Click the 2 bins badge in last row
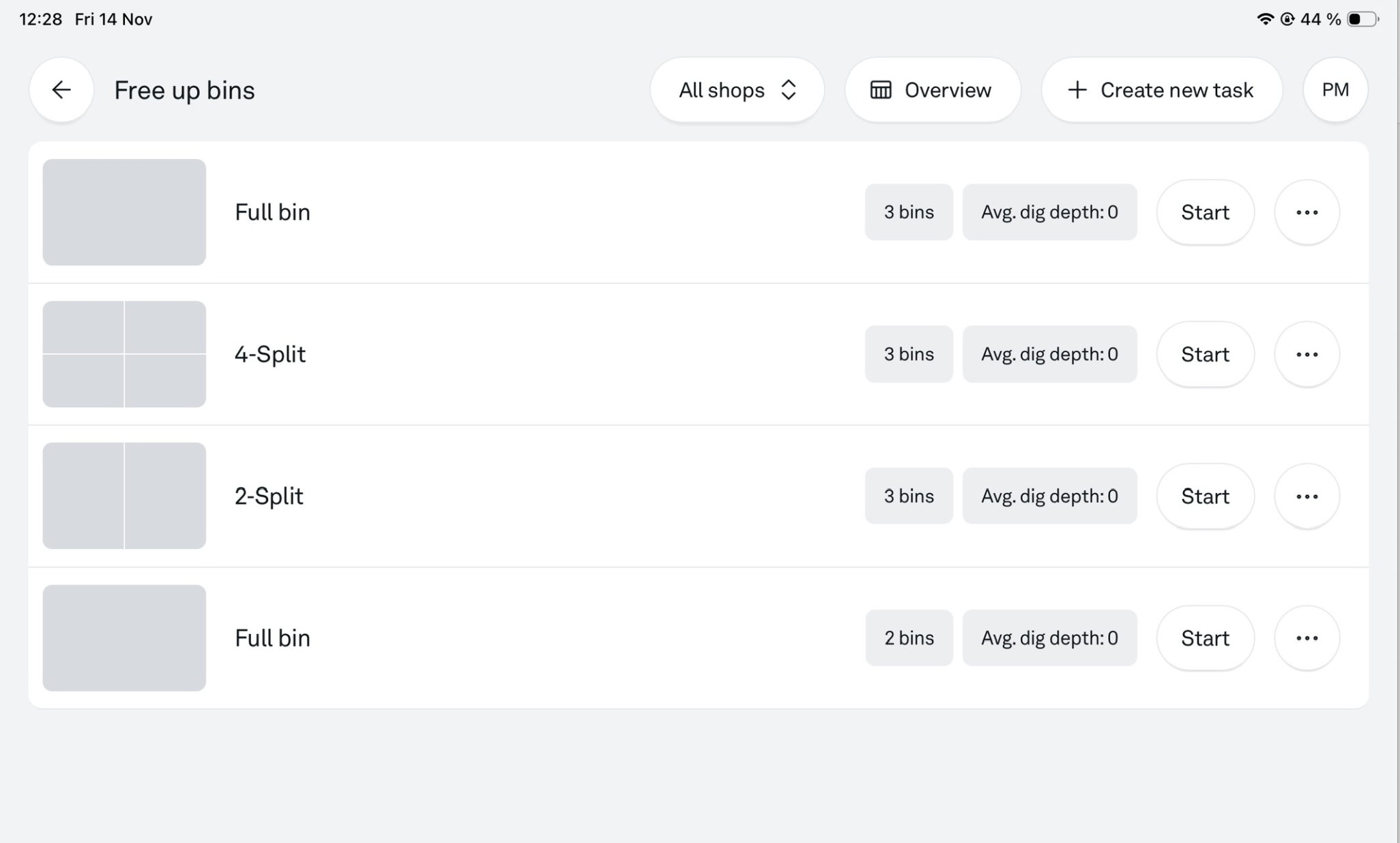This screenshot has width=1400, height=843. click(x=908, y=638)
